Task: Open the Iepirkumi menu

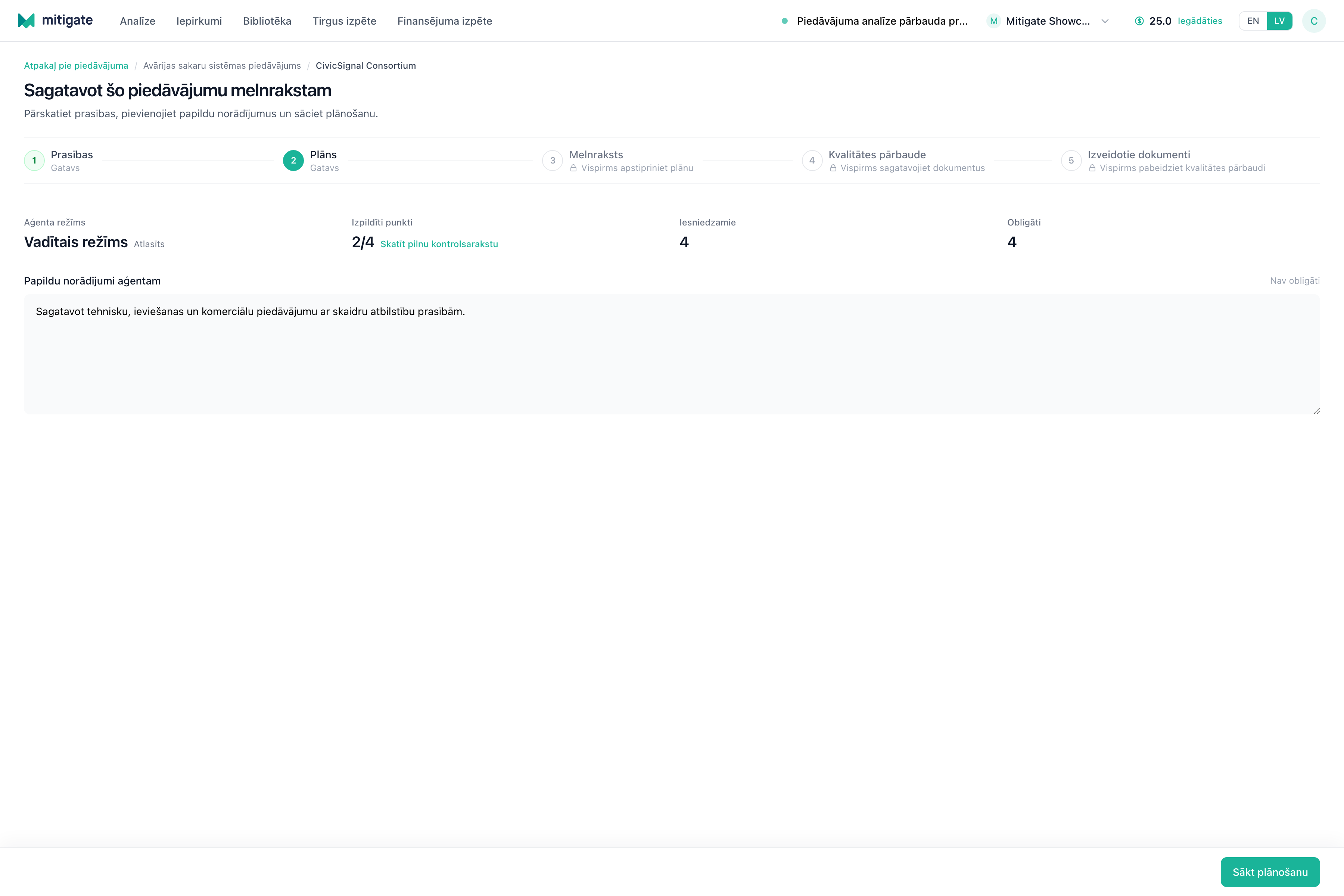Action: (199, 21)
